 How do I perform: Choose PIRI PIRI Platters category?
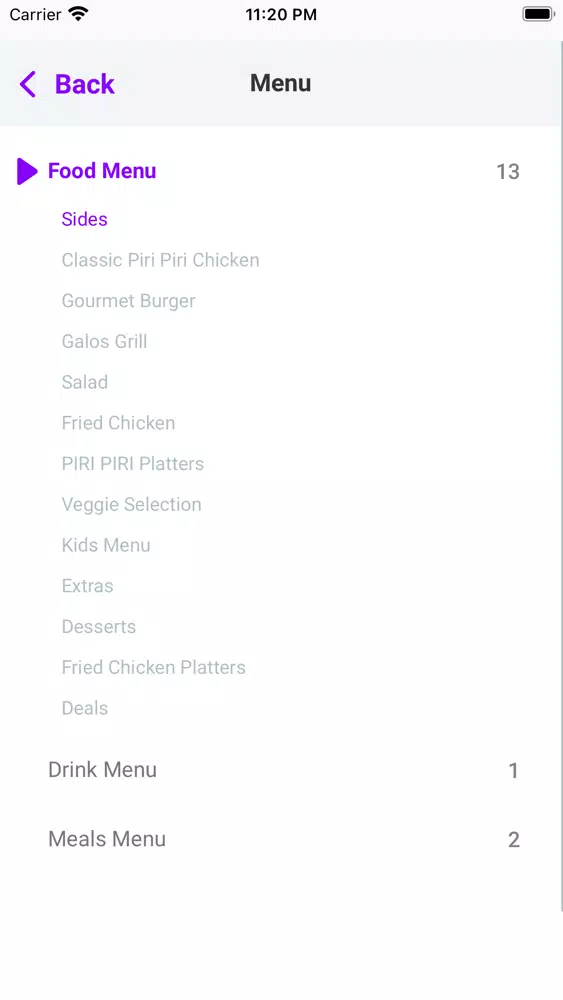coord(133,464)
